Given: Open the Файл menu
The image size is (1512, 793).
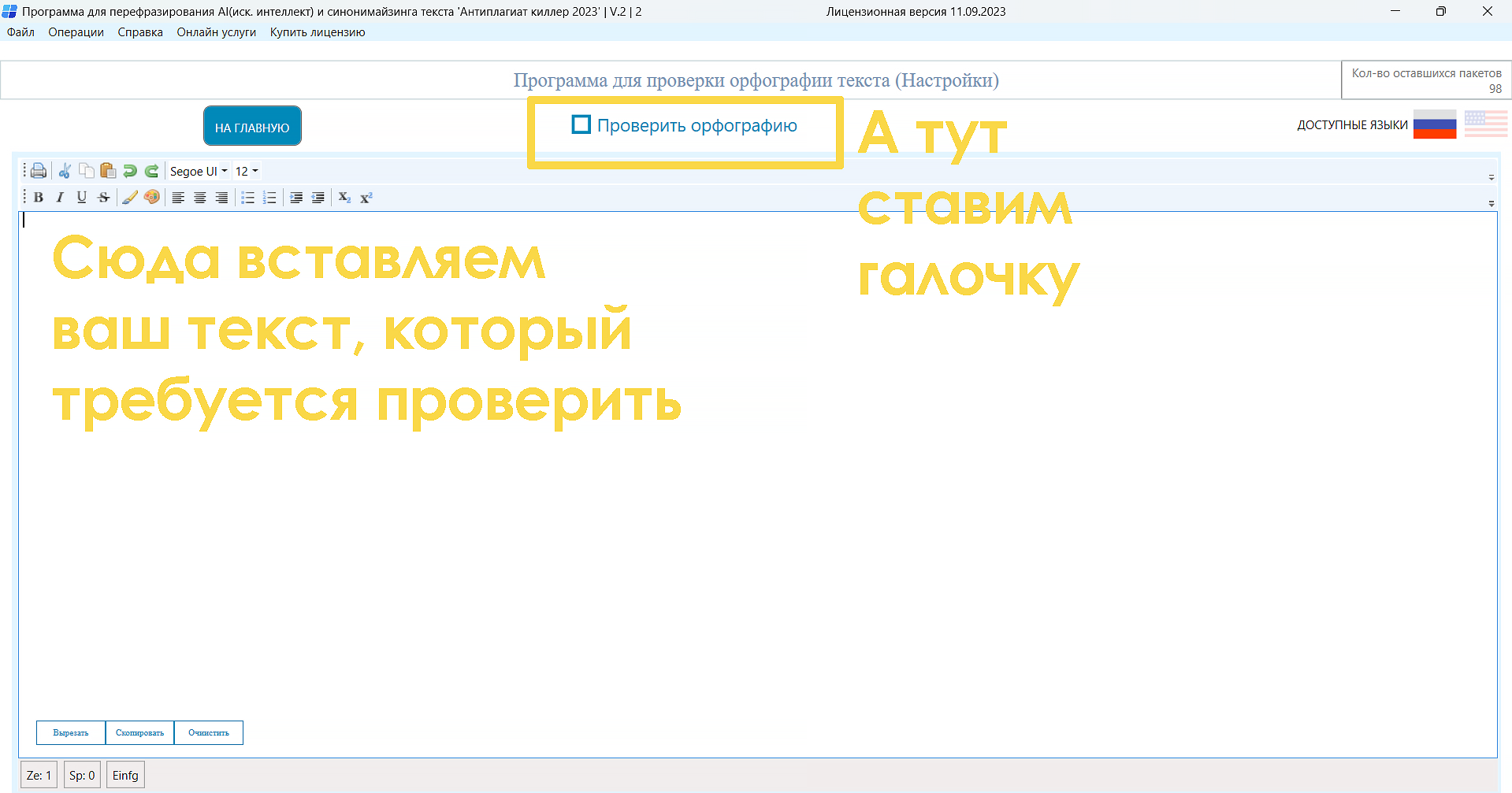Looking at the screenshot, I should coord(20,32).
